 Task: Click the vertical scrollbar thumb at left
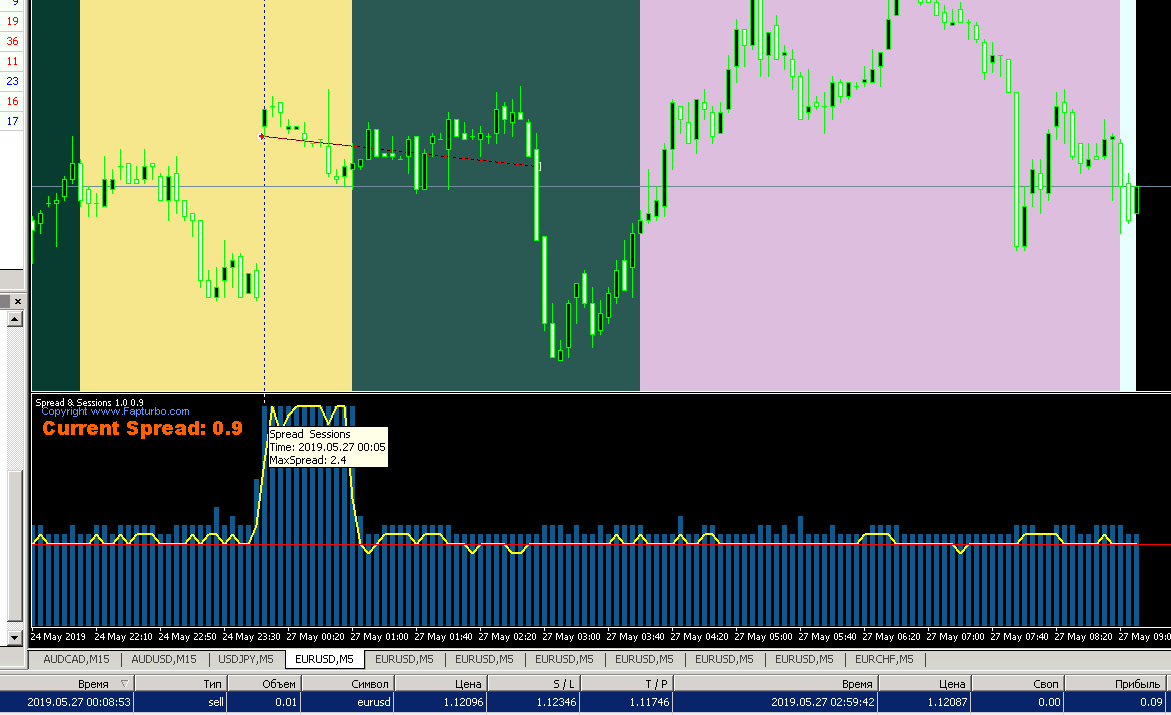15,545
